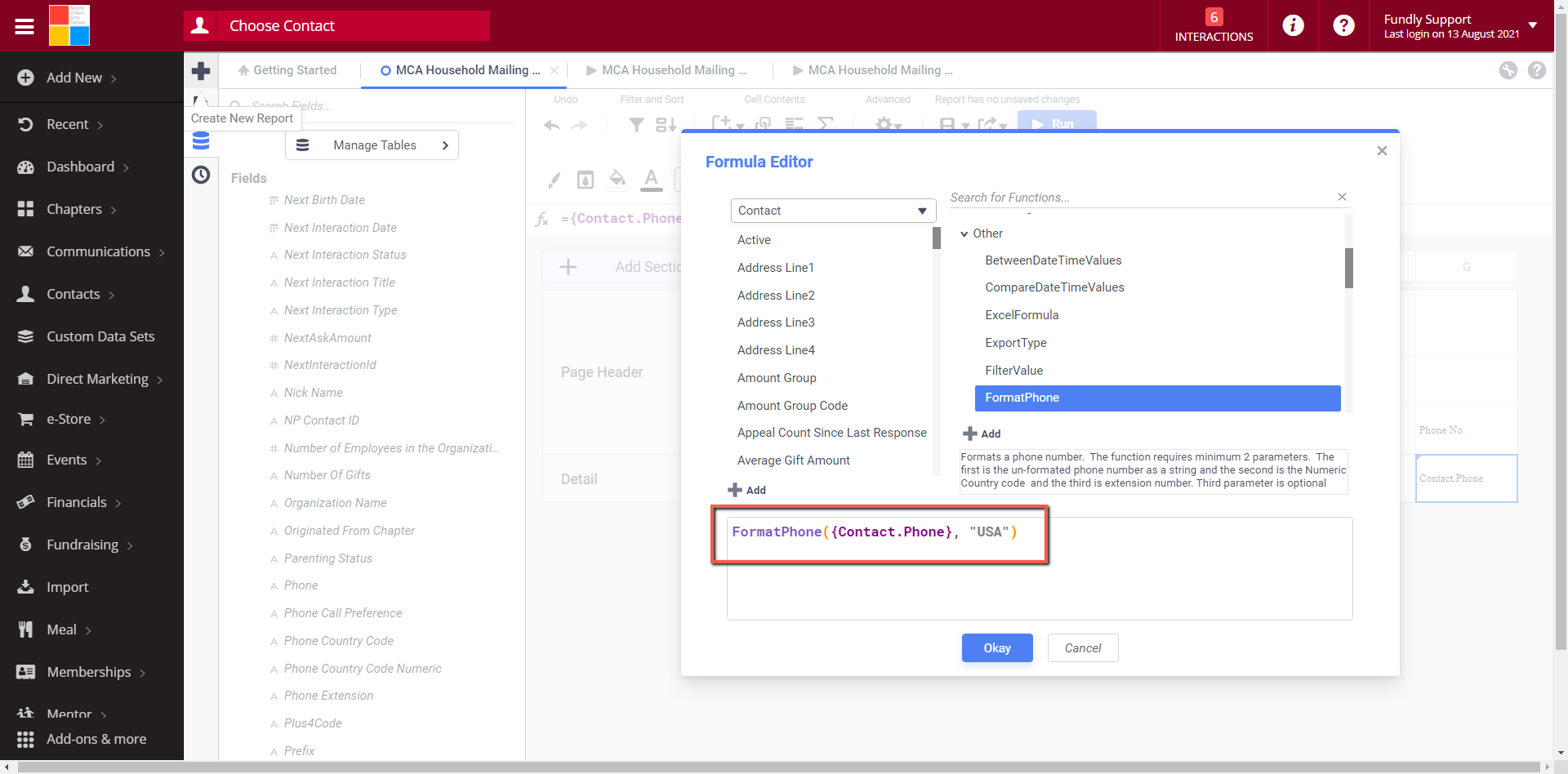The width and height of the screenshot is (1568, 774).
Task: Click the colorful app logo
Action: point(69,25)
